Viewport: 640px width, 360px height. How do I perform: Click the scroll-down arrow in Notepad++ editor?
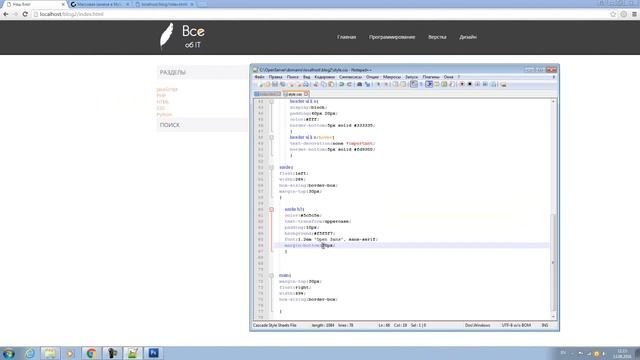(553, 316)
